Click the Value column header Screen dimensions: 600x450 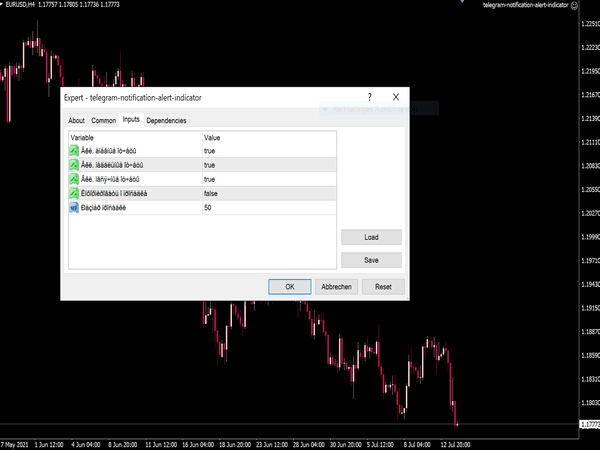click(x=269, y=138)
